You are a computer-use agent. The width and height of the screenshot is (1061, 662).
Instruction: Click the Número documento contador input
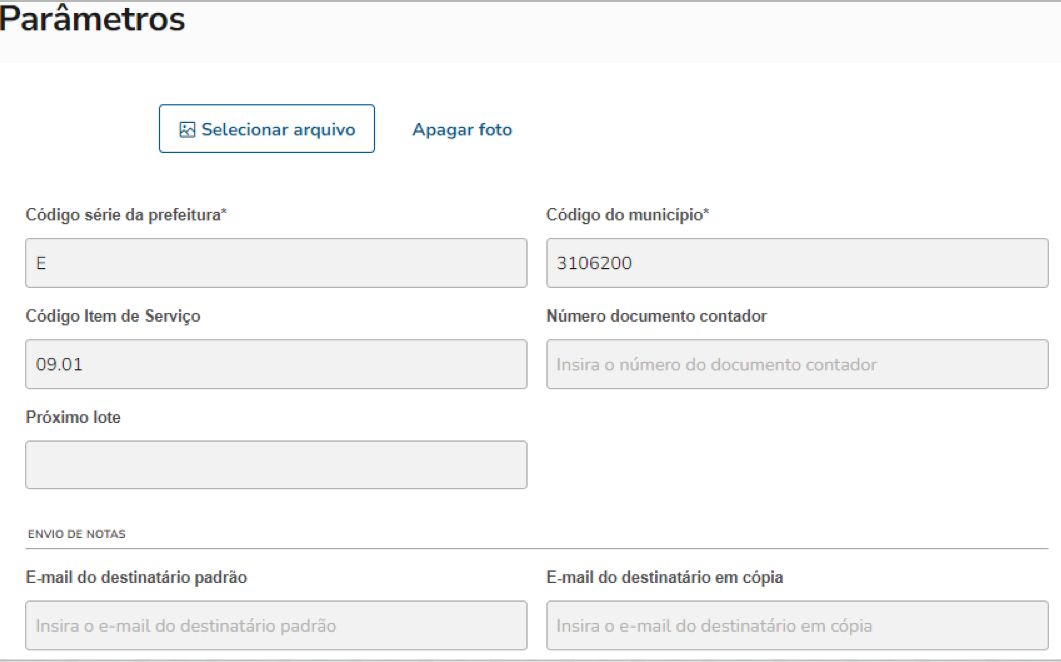click(797, 364)
